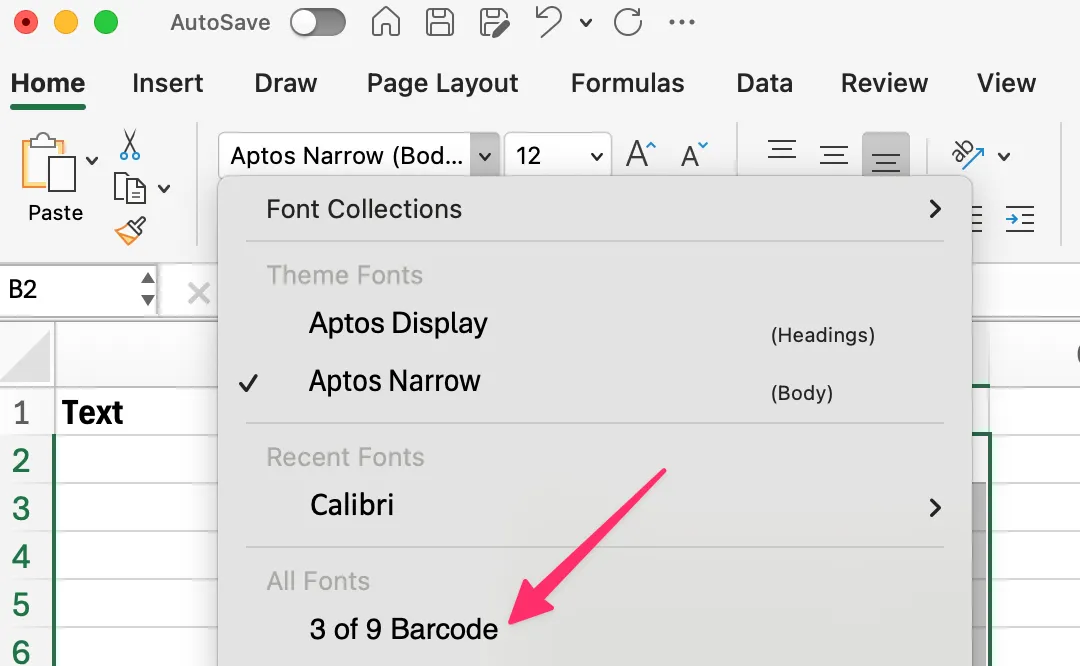Screen dimensions: 1080x666
Task: Click the Save icon in title bar
Action: (439, 21)
